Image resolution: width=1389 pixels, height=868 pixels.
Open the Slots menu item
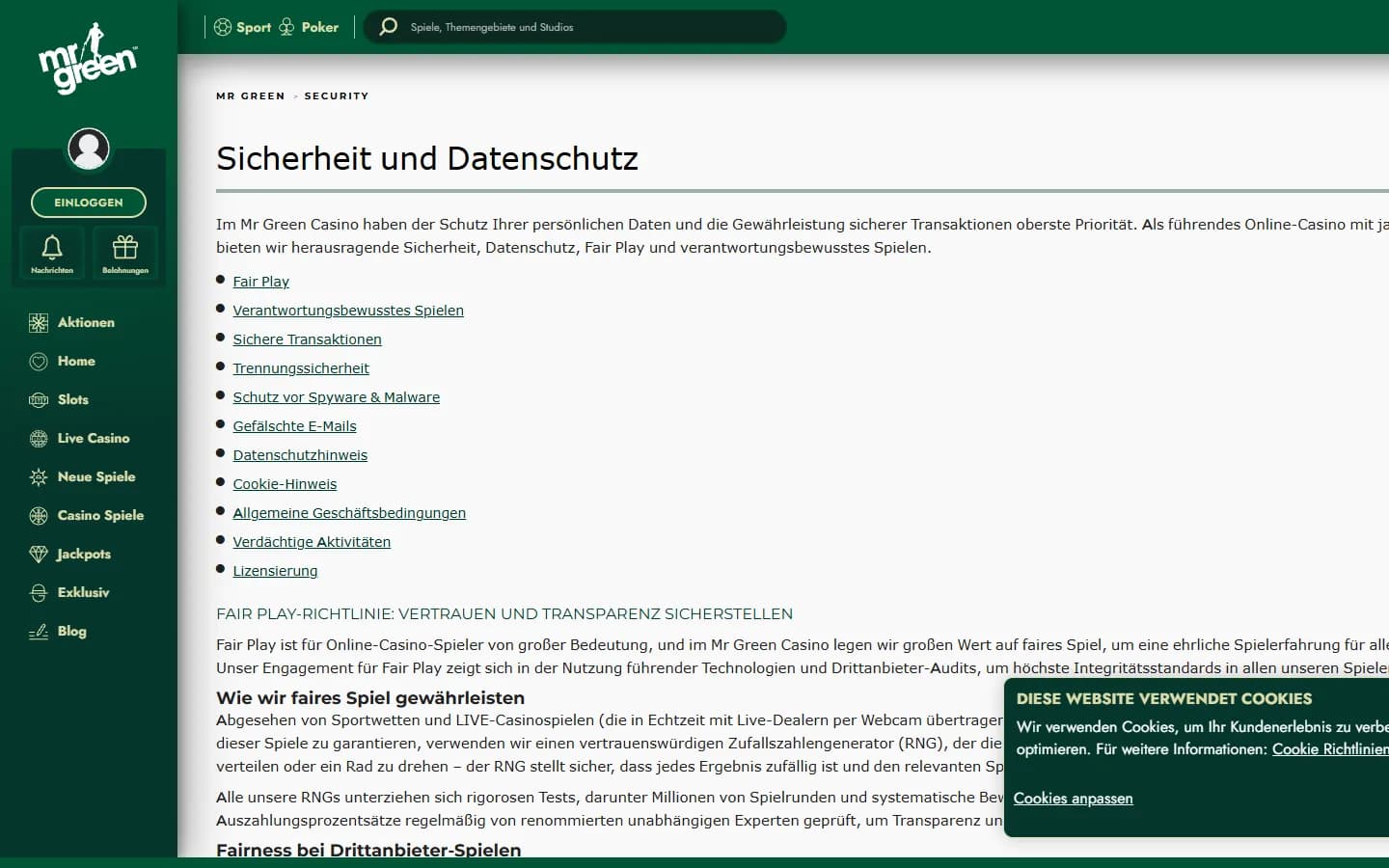pos(73,399)
